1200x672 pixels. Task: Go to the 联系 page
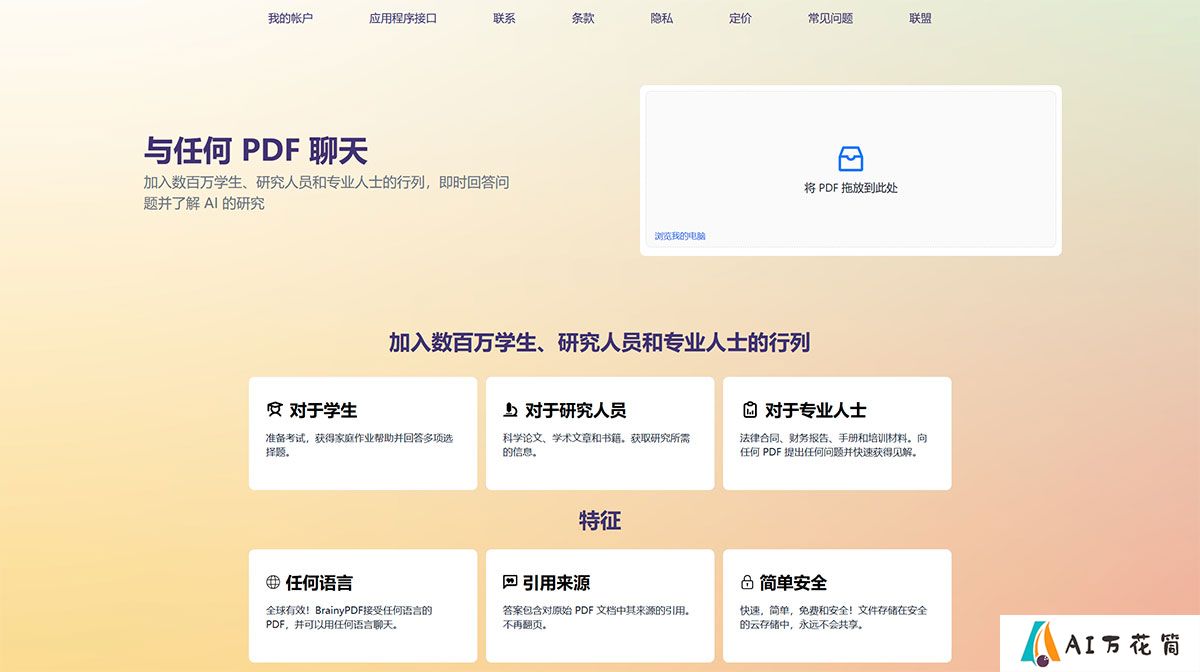[504, 18]
